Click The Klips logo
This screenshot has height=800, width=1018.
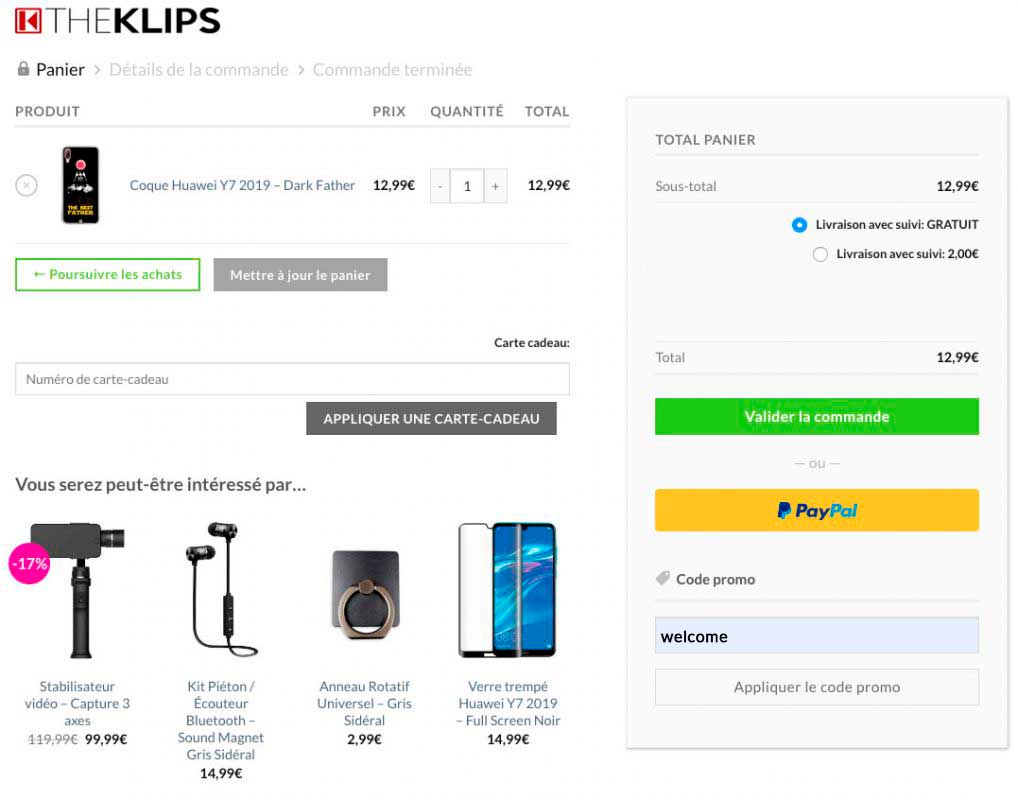(118, 21)
